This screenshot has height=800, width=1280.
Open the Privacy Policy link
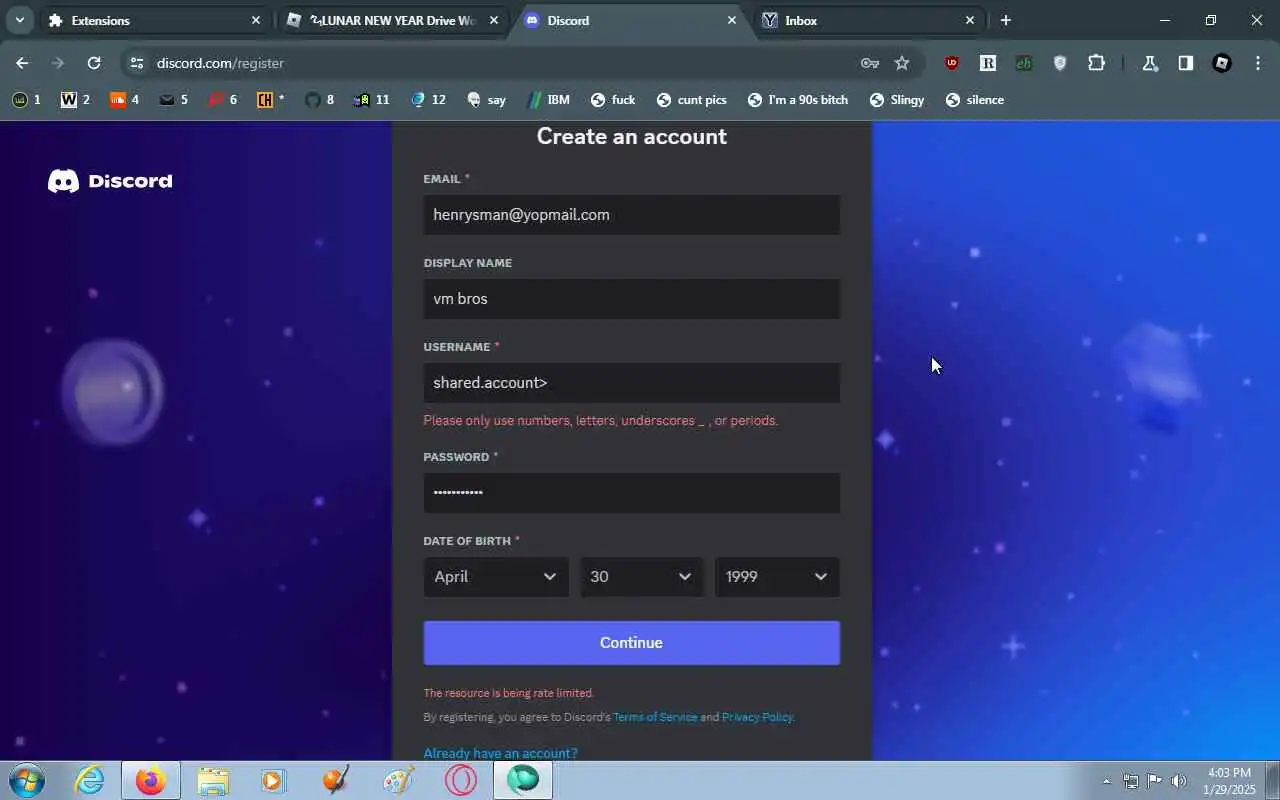[x=757, y=717]
